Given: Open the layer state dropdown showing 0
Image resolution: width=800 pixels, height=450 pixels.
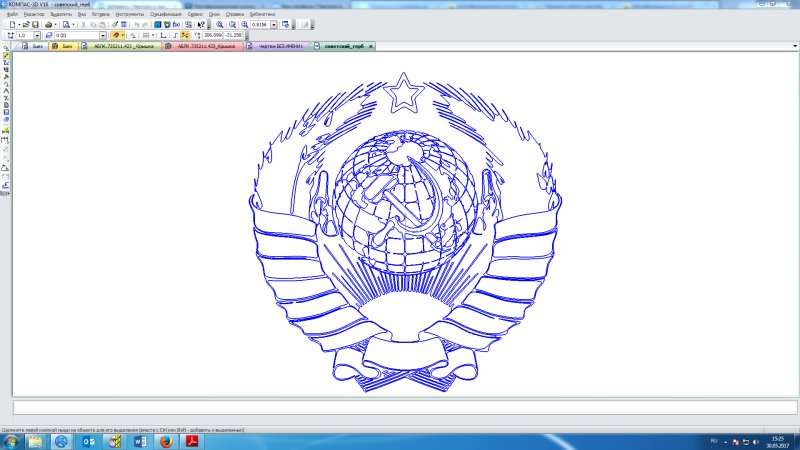Looking at the screenshot, I should coord(103,36).
